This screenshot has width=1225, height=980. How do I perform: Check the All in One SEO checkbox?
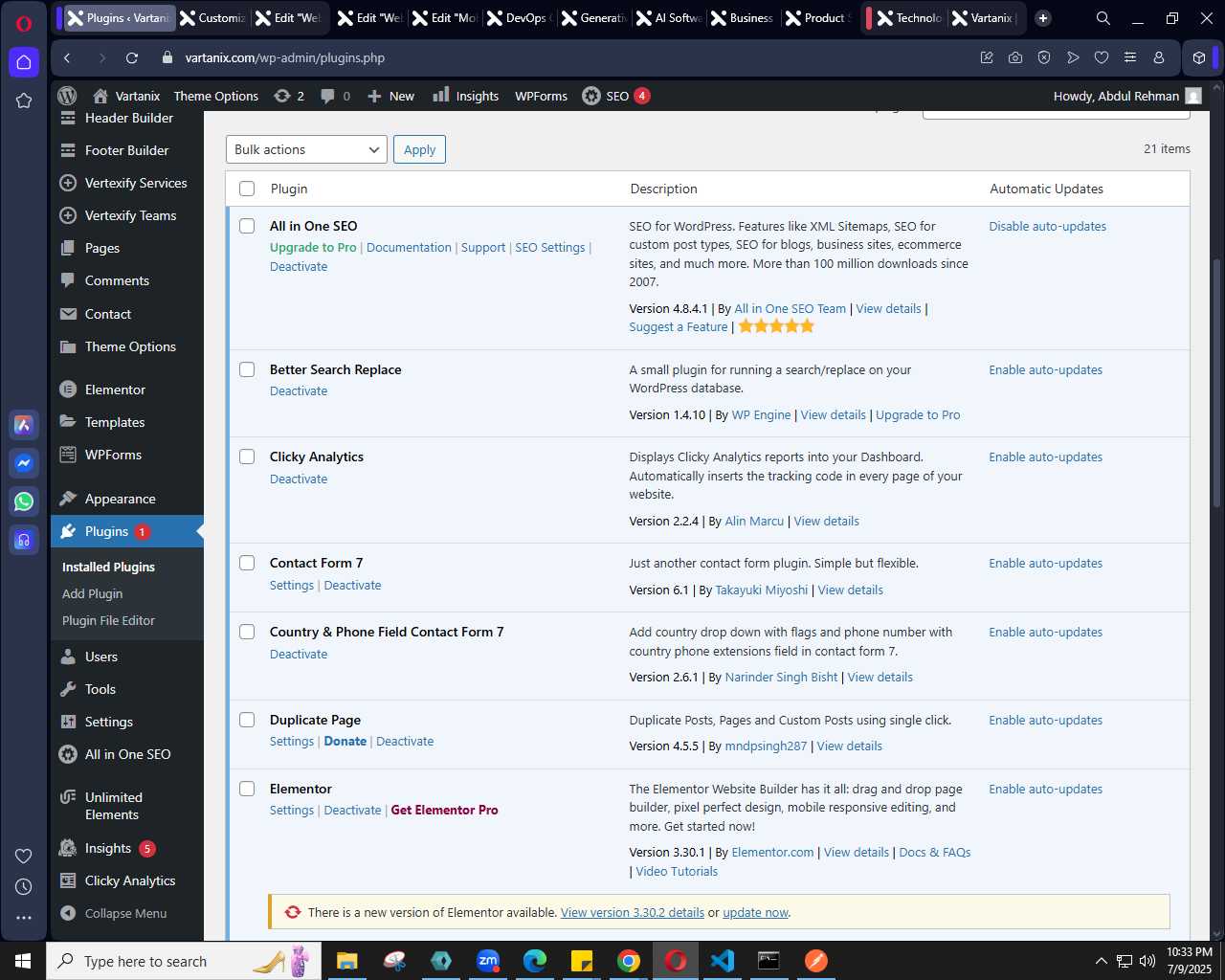tap(247, 226)
